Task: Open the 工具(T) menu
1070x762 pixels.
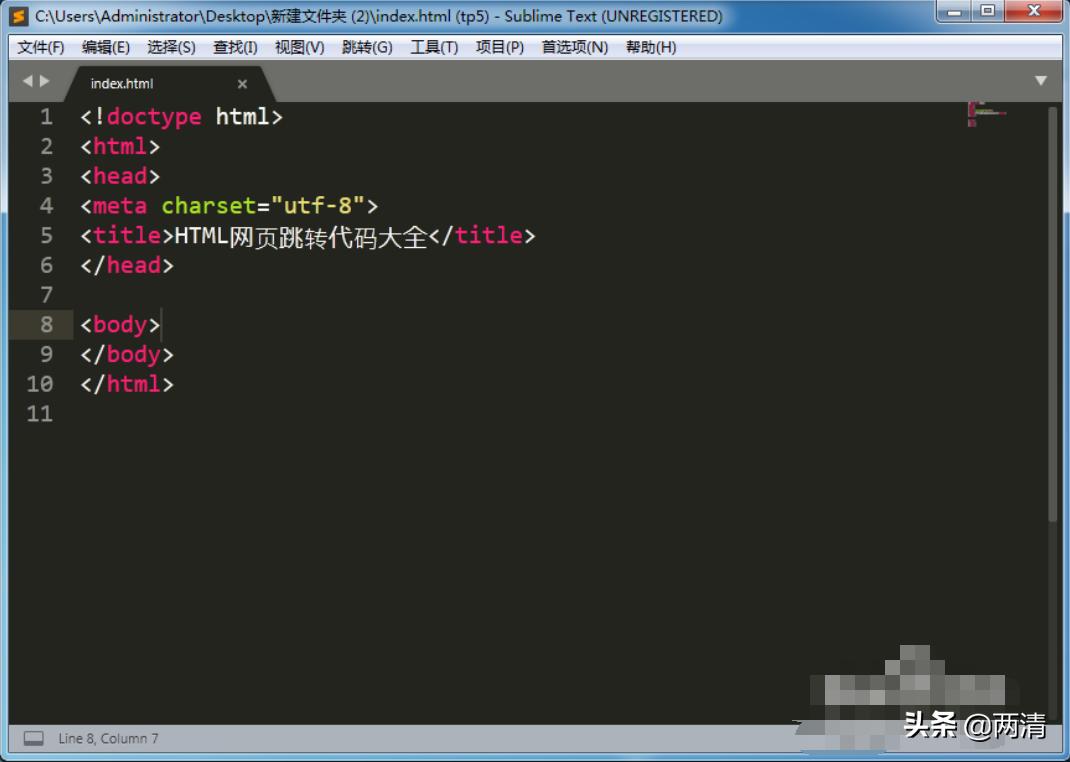Action: pos(434,47)
